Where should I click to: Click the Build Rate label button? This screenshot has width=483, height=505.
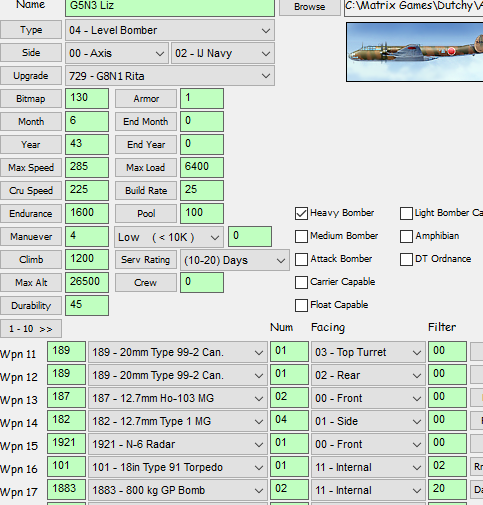[x=146, y=190]
